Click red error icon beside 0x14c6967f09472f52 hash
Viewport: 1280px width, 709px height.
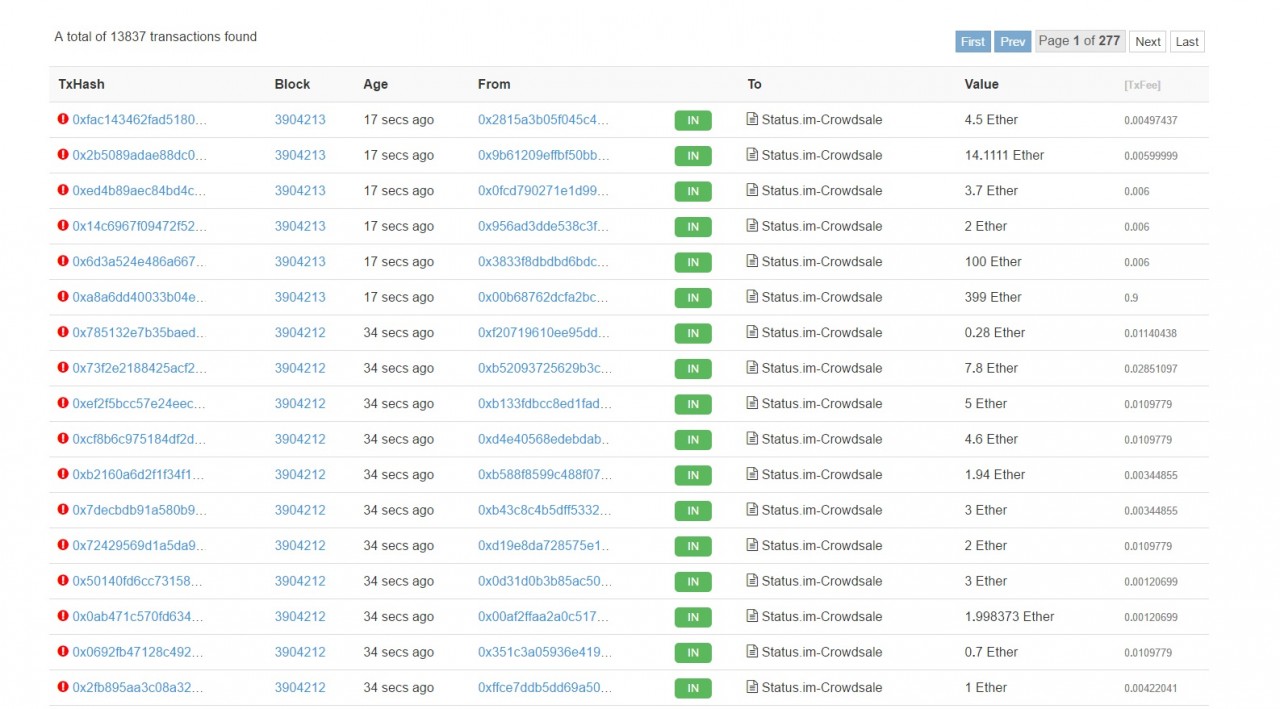64,226
